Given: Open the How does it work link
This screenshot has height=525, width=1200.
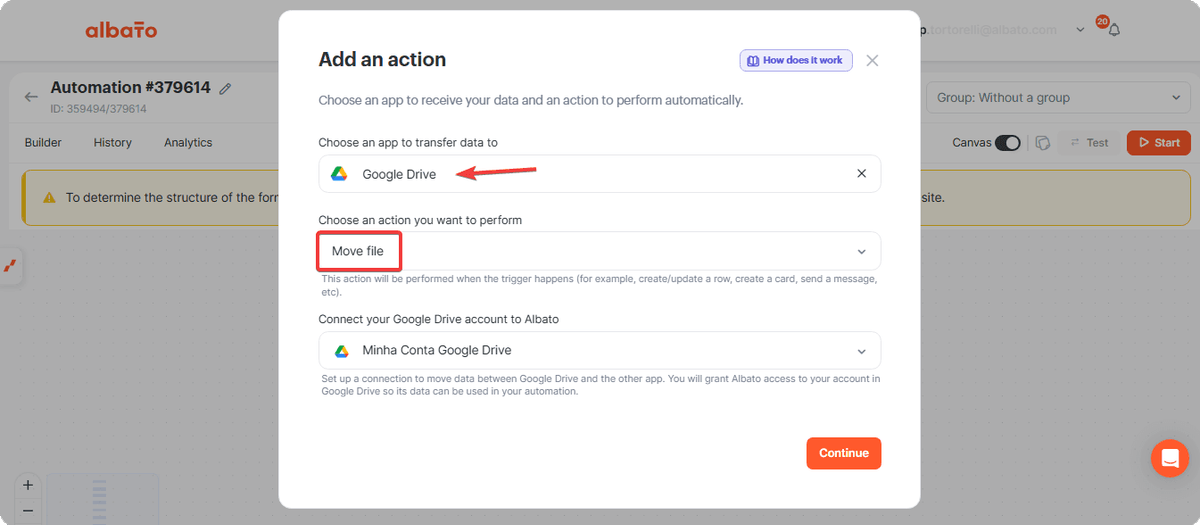Looking at the screenshot, I should (x=795, y=61).
